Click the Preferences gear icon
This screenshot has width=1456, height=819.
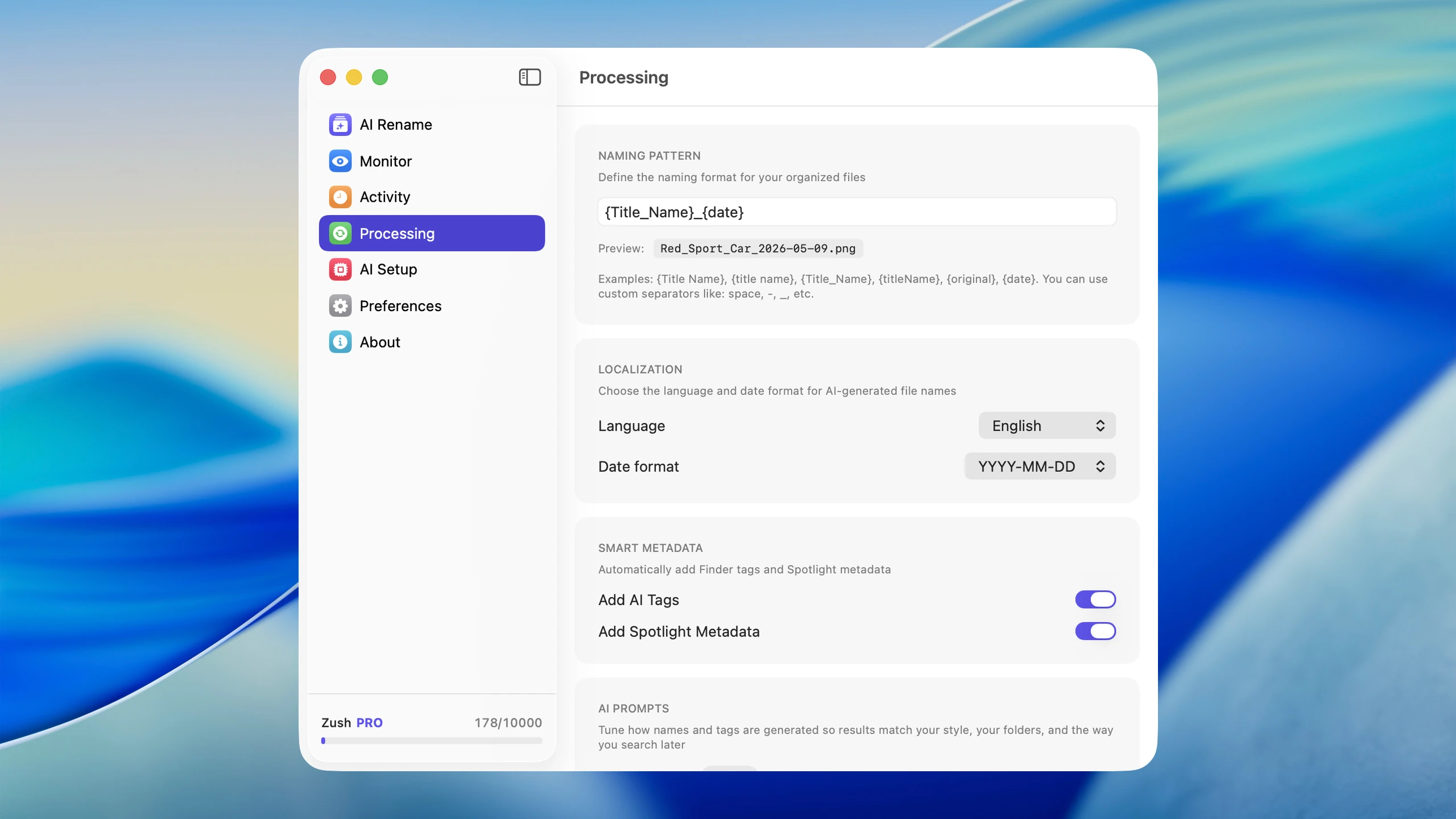pos(340,306)
